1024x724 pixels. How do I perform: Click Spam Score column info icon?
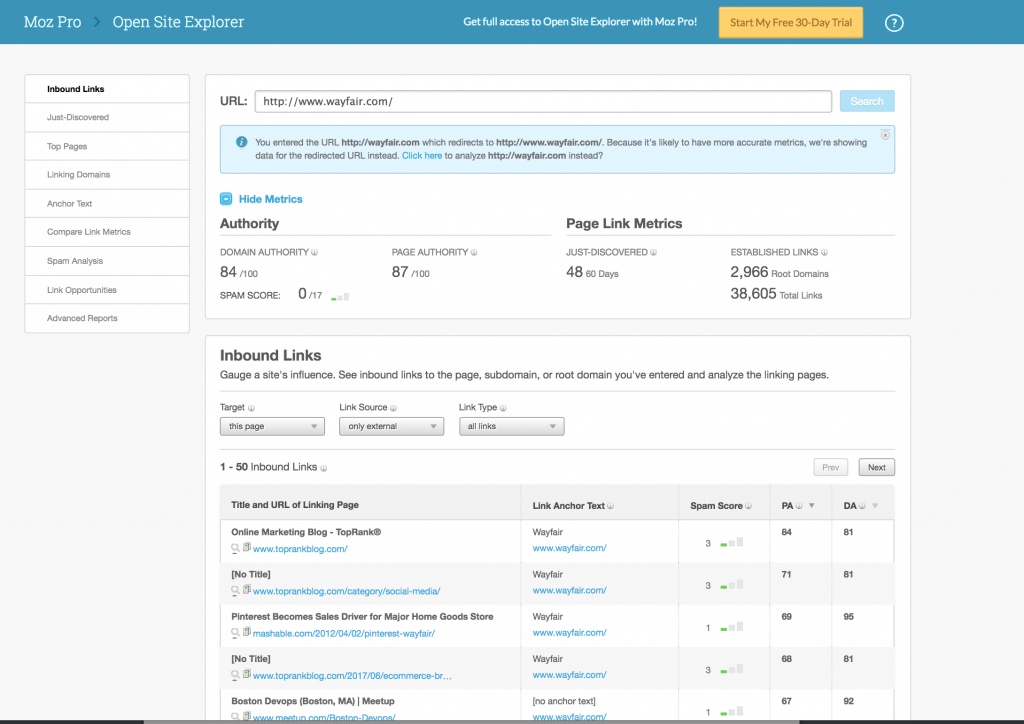(x=748, y=506)
